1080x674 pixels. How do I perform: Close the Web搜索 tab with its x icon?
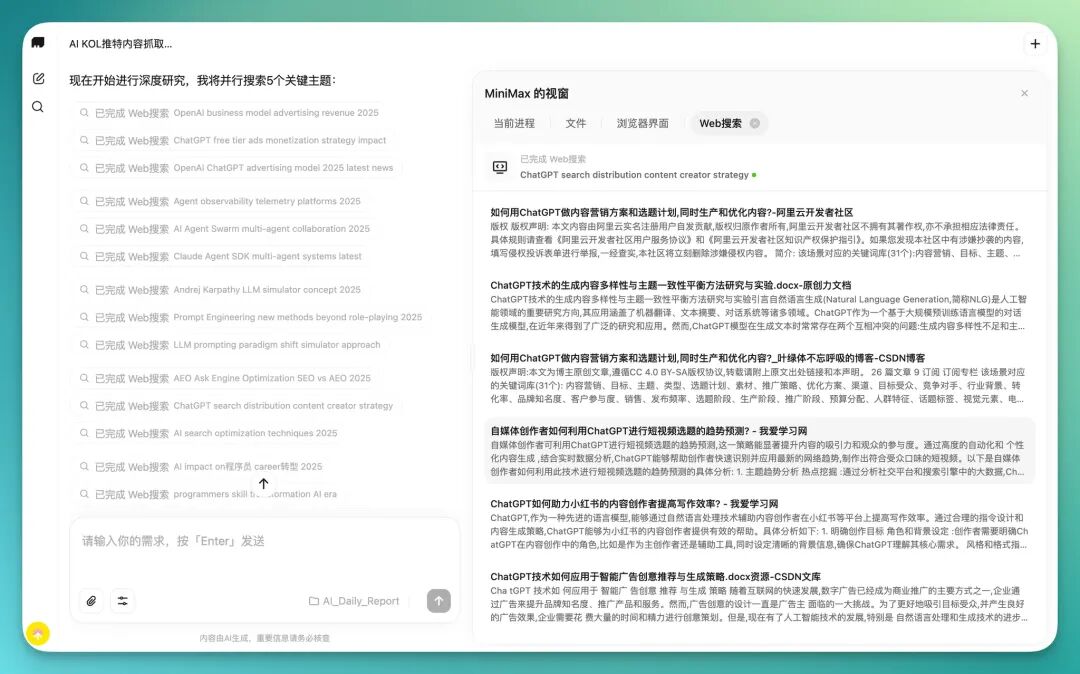pyautogui.click(x=755, y=123)
